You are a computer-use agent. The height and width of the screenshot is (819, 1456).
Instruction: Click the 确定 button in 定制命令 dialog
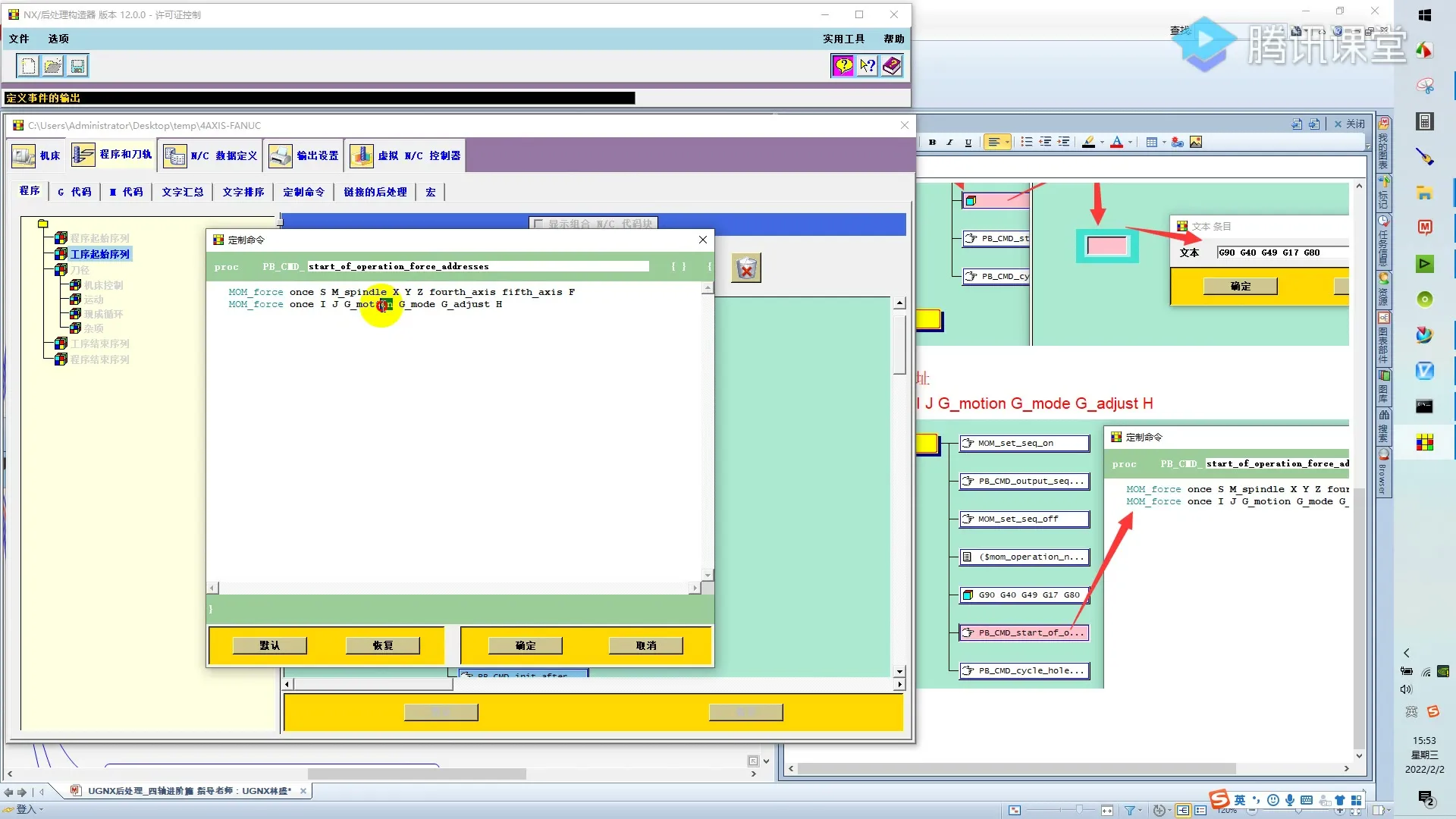coord(525,645)
